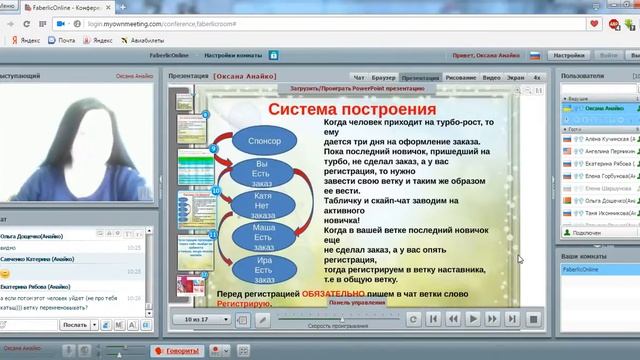The image size is (640, 360).
Task: Click the chat message input field
Action: [29, 325]
